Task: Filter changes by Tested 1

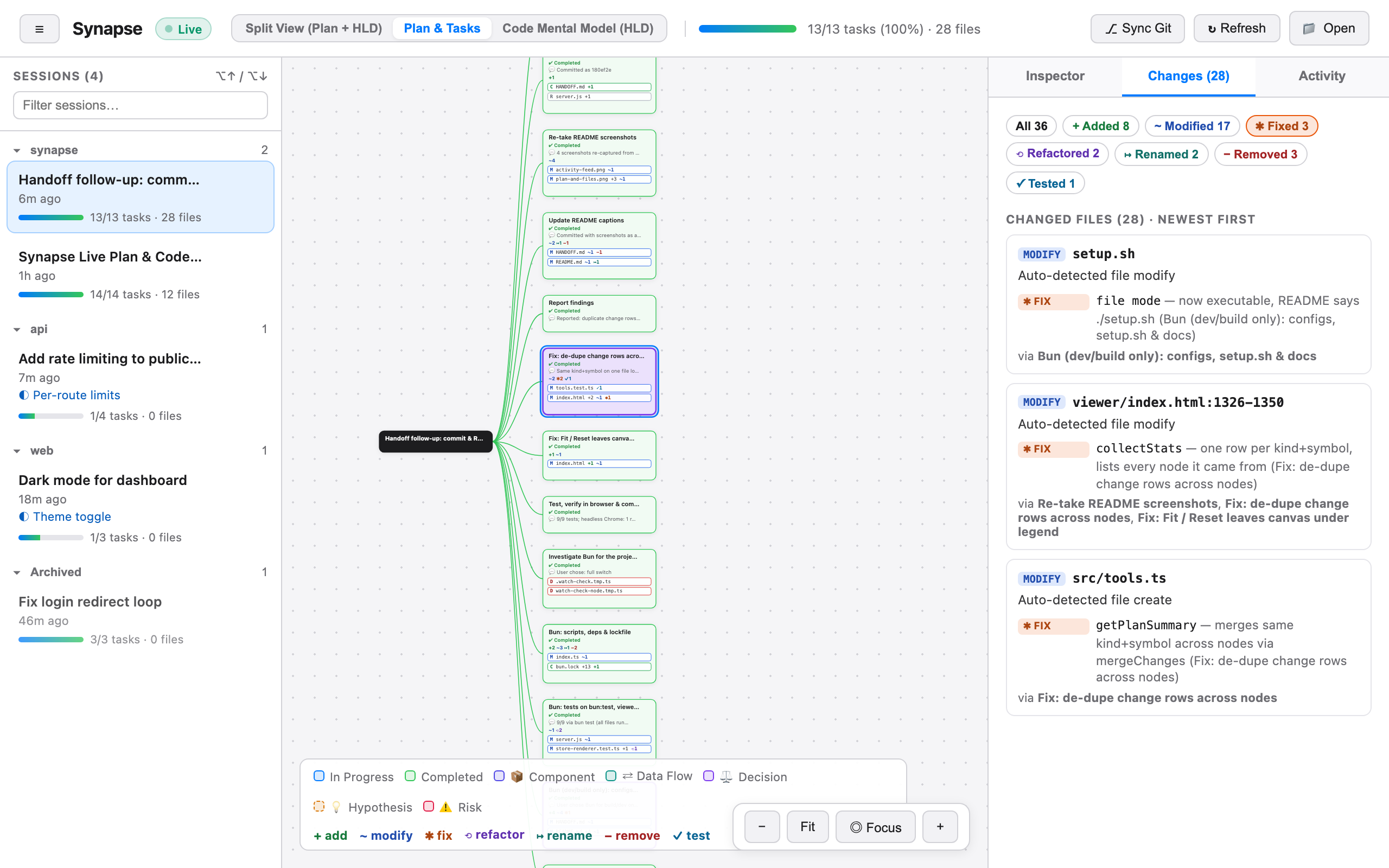Action: [x=1045, y=183]
